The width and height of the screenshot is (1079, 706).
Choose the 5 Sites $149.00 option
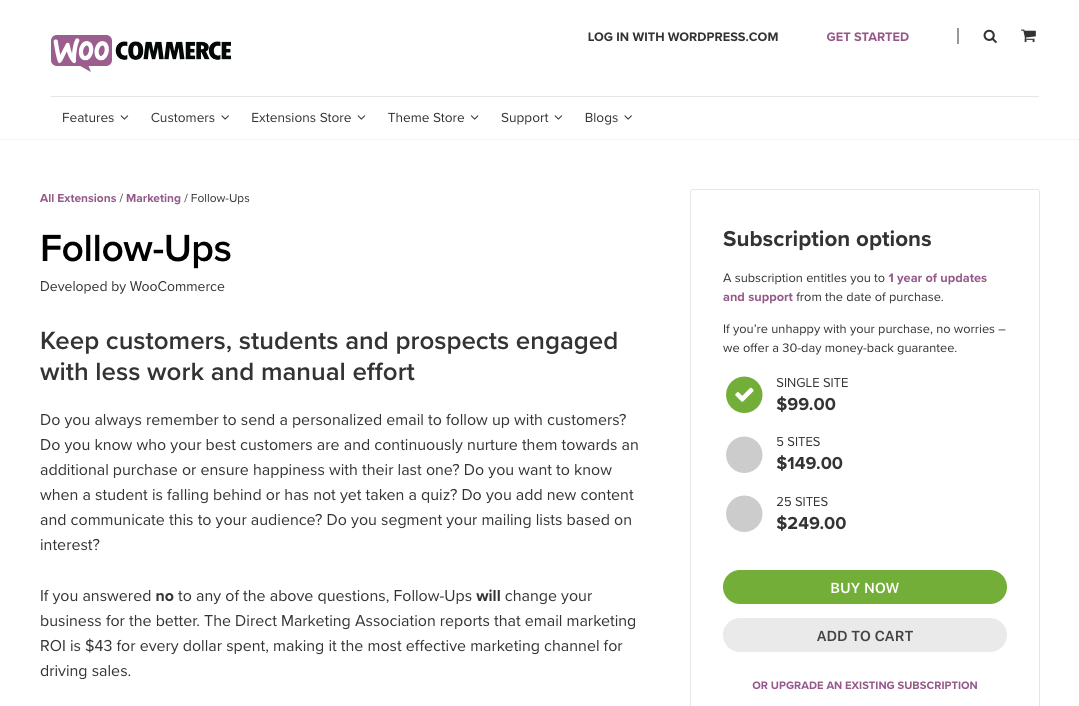744,455
